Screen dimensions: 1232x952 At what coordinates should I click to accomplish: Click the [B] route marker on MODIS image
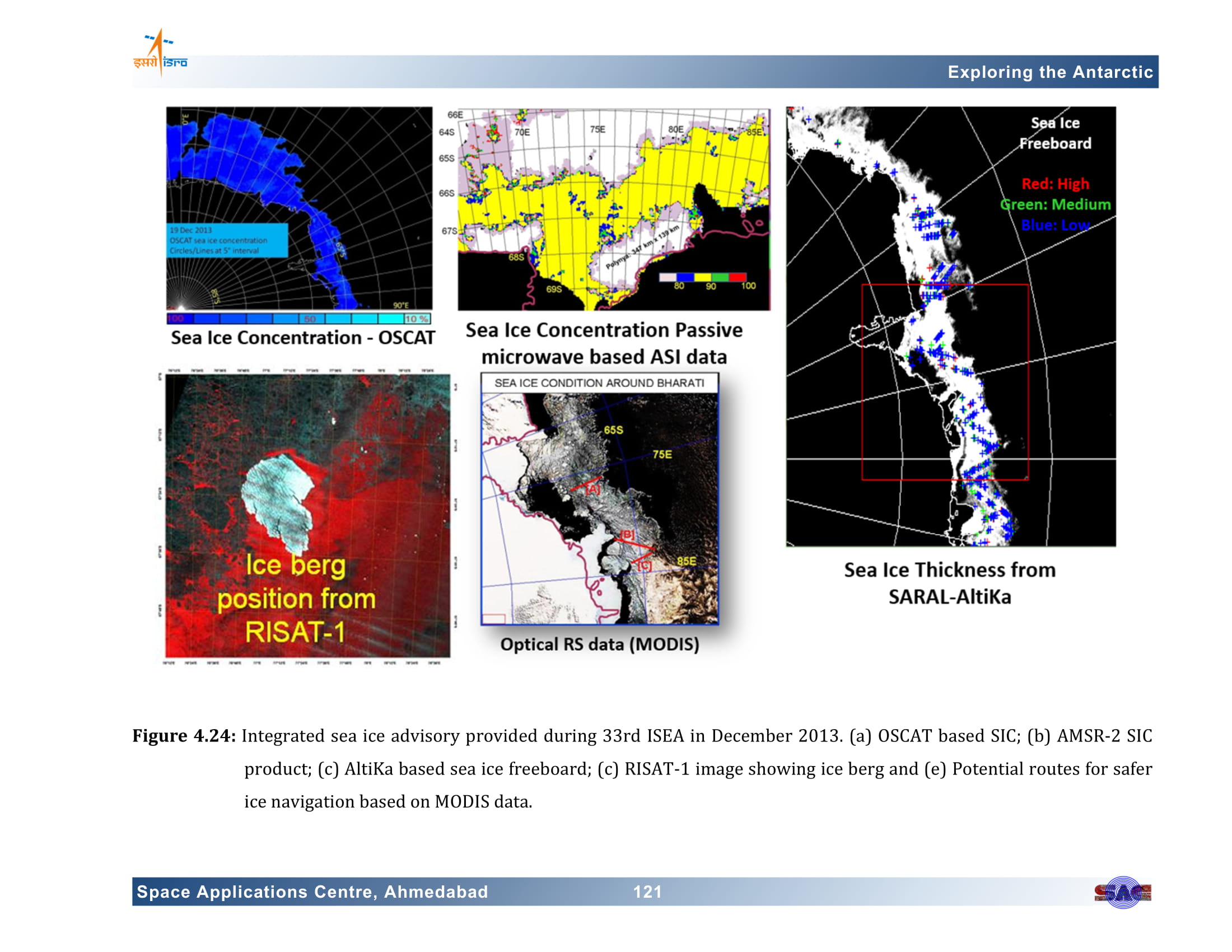point(627,534)
